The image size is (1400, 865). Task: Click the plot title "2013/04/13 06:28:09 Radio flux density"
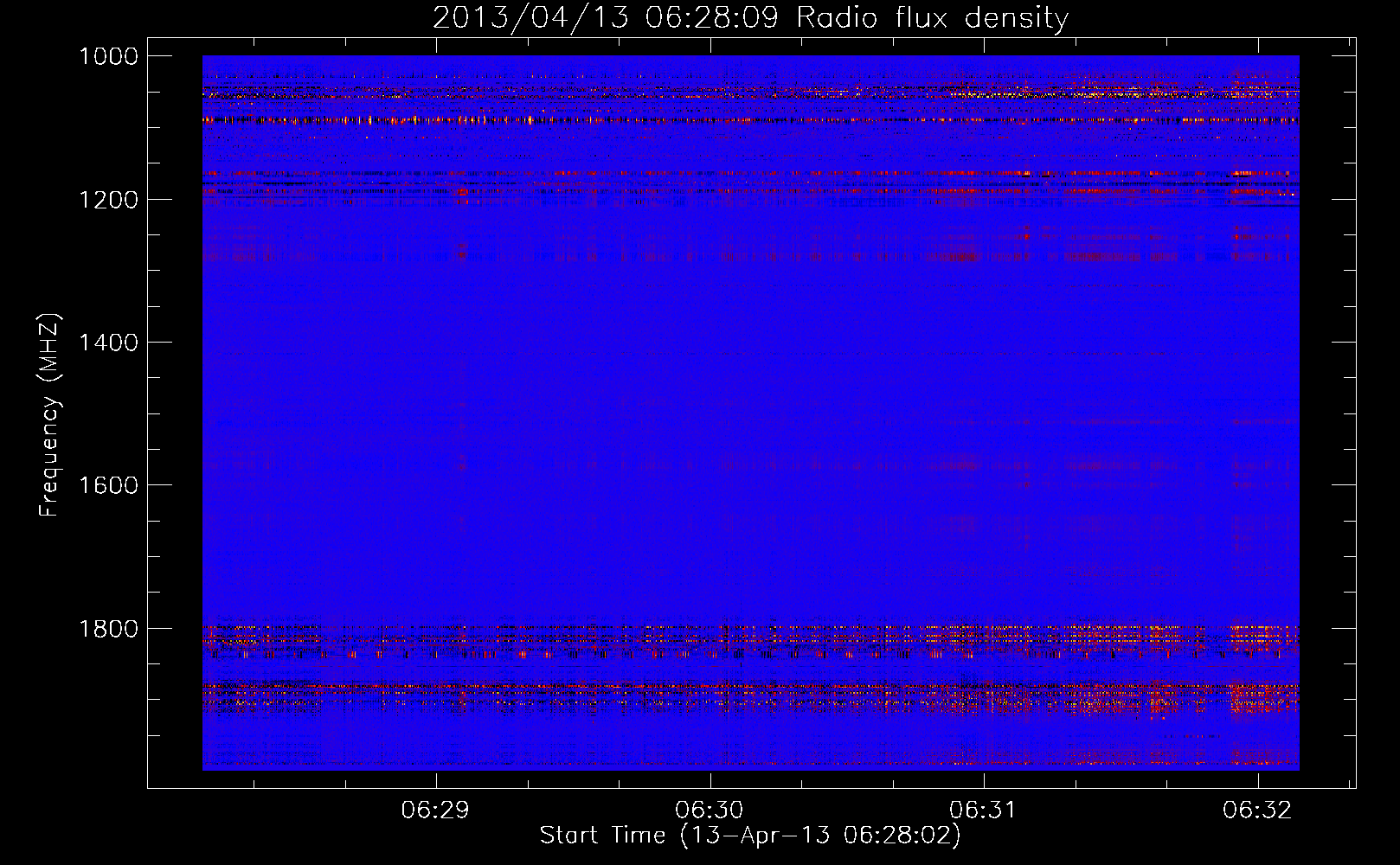(x=750, y=17)
